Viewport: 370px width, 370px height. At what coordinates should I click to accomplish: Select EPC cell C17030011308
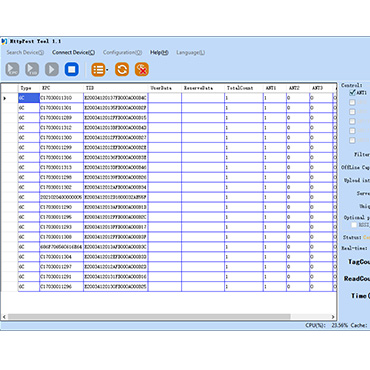pyautogui.click(x=61, y=237)
